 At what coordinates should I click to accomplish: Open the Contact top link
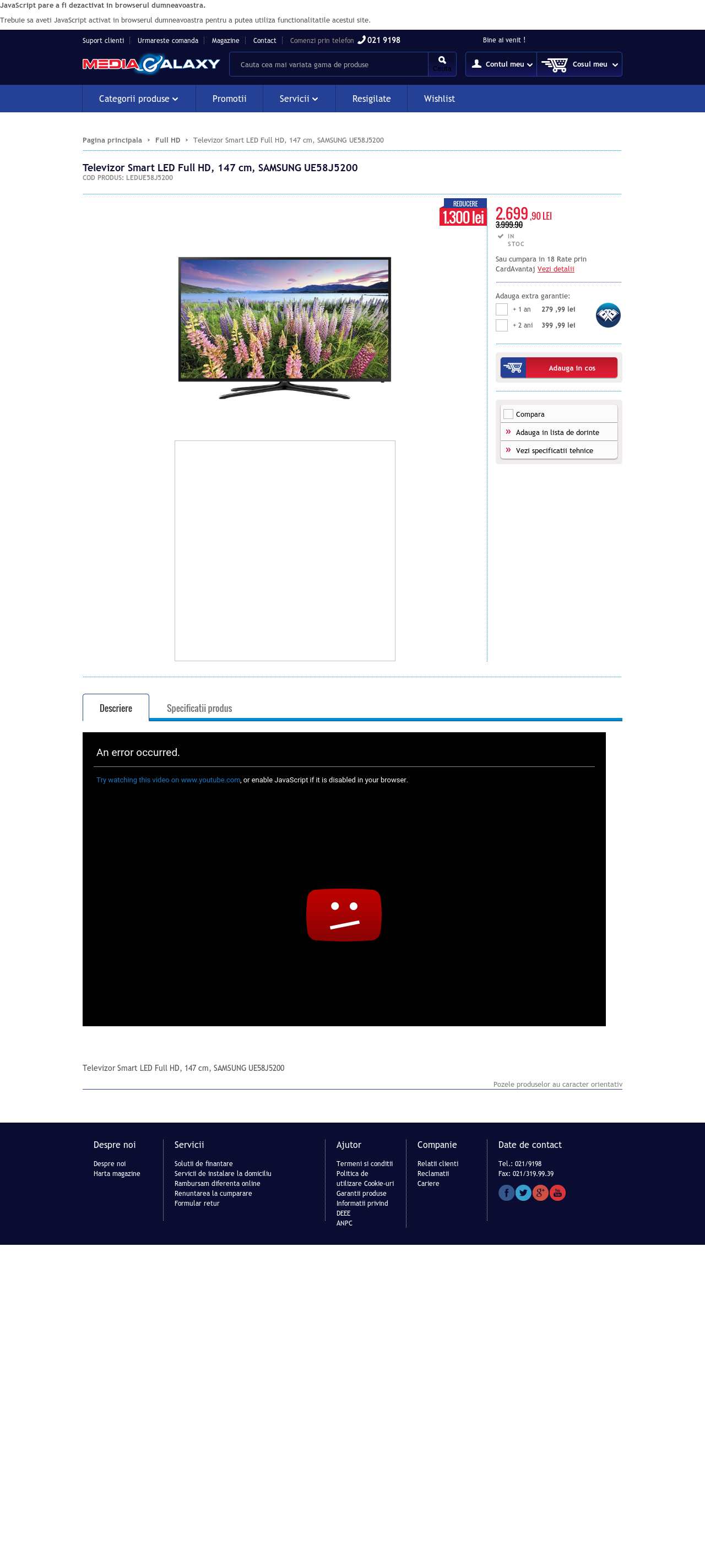point(265,41)
